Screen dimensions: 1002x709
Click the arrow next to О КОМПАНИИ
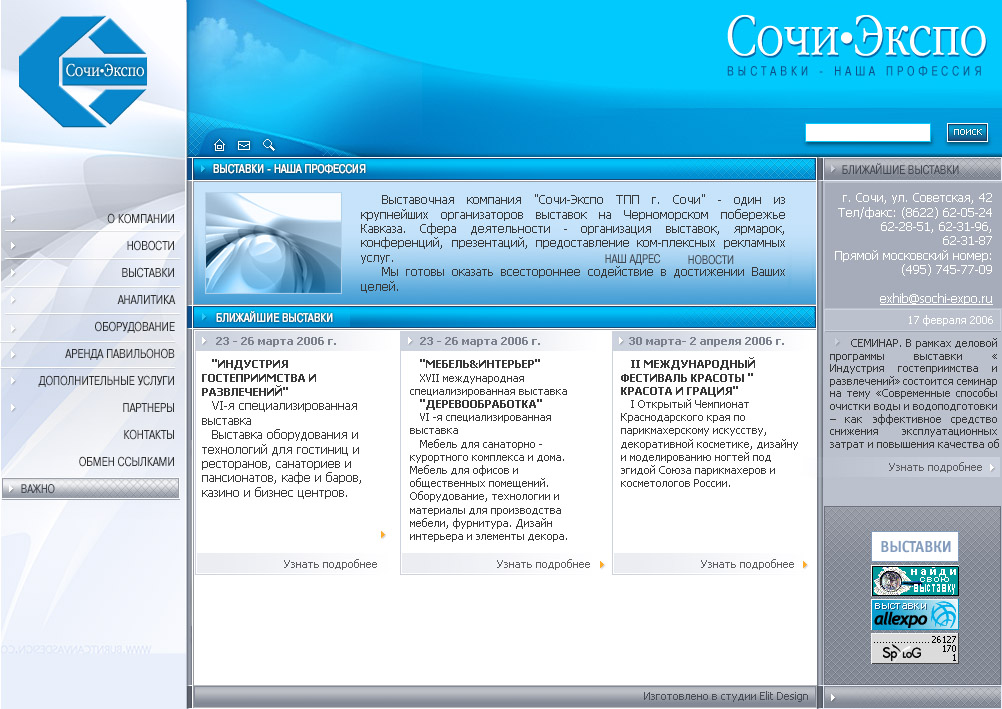click(x=13, y=219)
